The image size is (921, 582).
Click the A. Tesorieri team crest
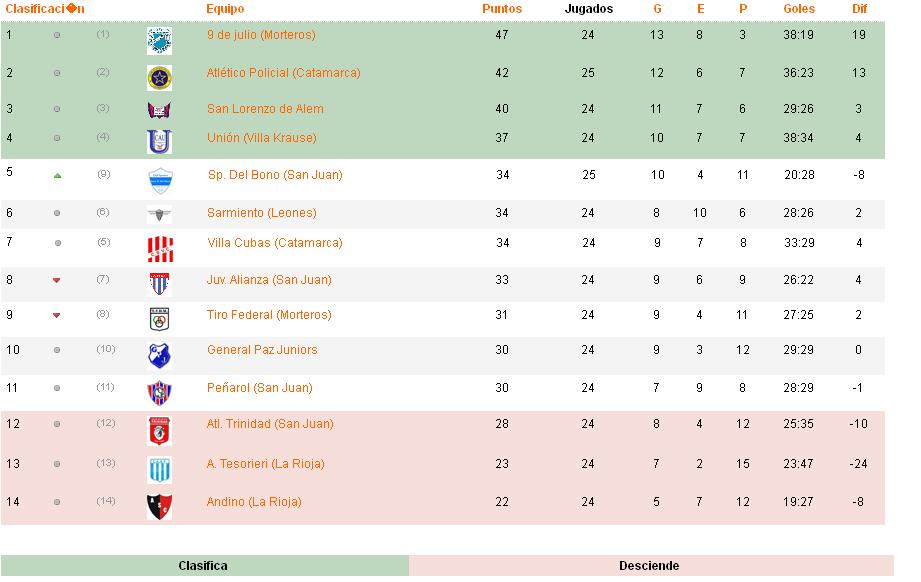(159, 468)
